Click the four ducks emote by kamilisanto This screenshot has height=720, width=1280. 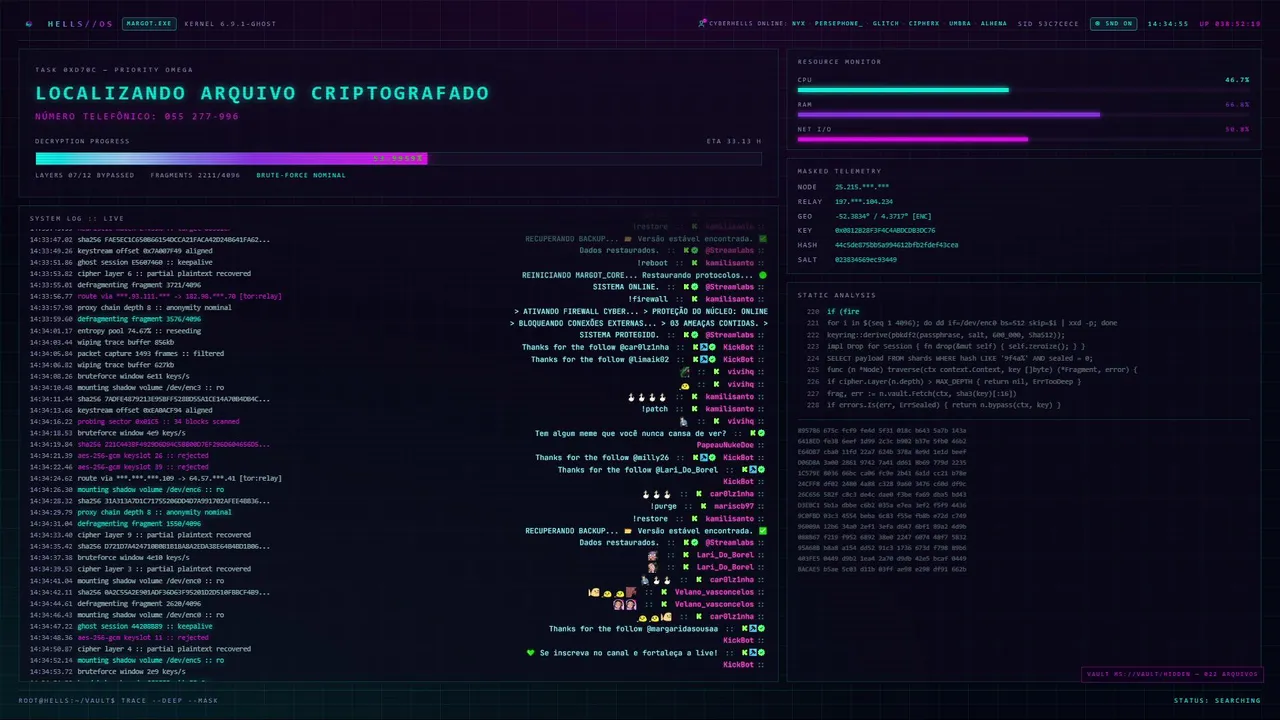tap(649, 397)
